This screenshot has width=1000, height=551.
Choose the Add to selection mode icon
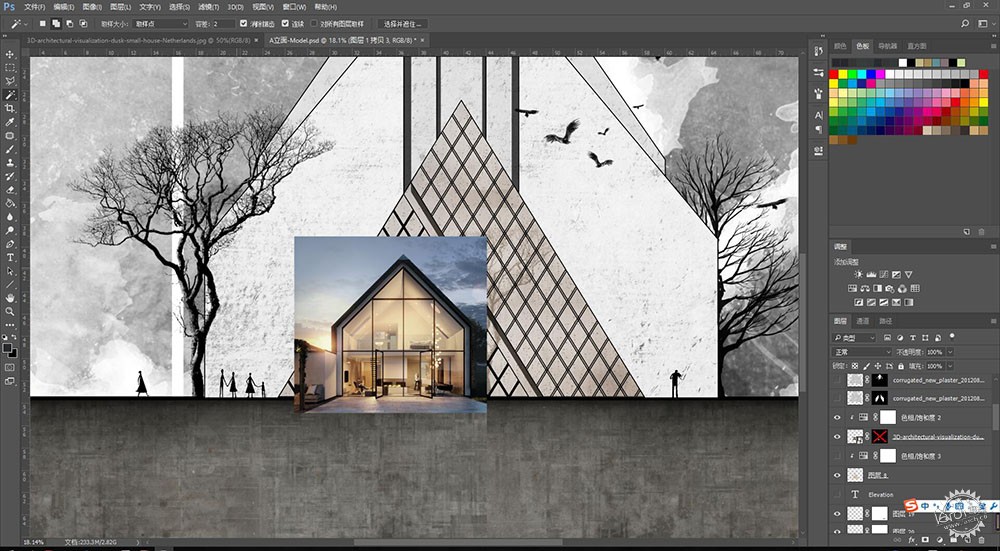(56, 24)
